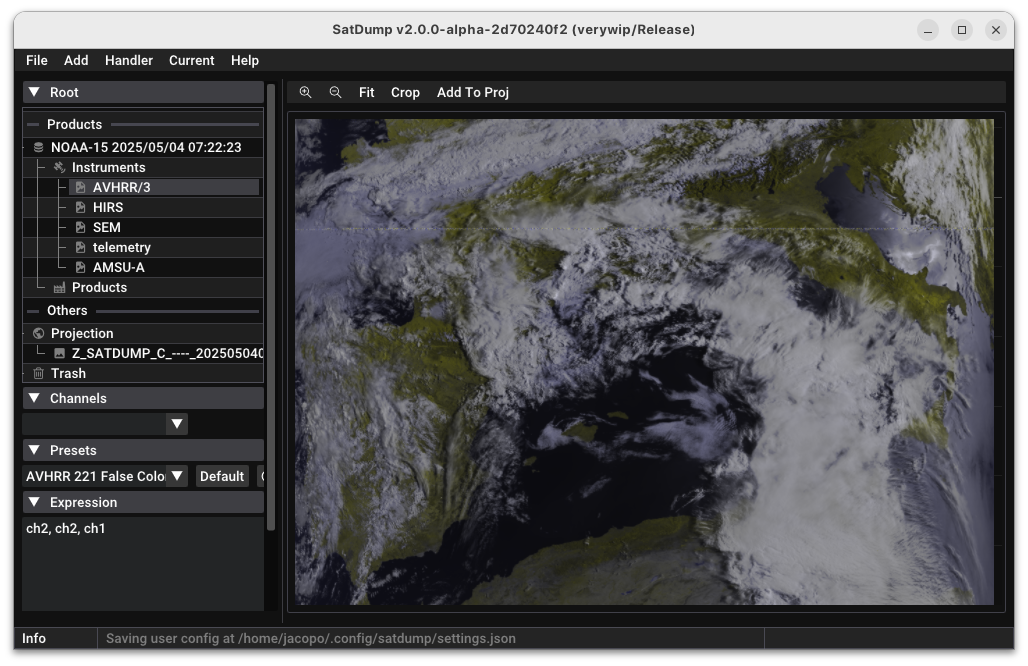
Task: Collapse the Presets section header
Action: (34, 450)
